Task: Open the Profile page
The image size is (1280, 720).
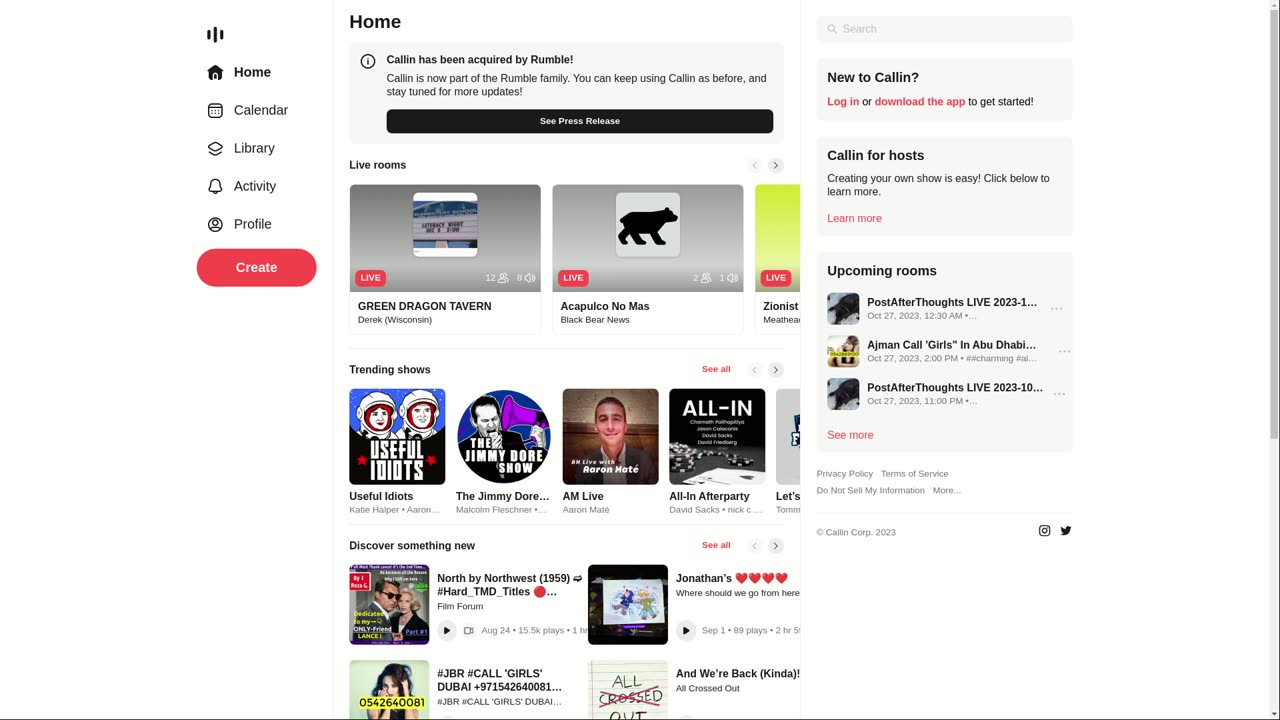Action: tap(239, 224)
